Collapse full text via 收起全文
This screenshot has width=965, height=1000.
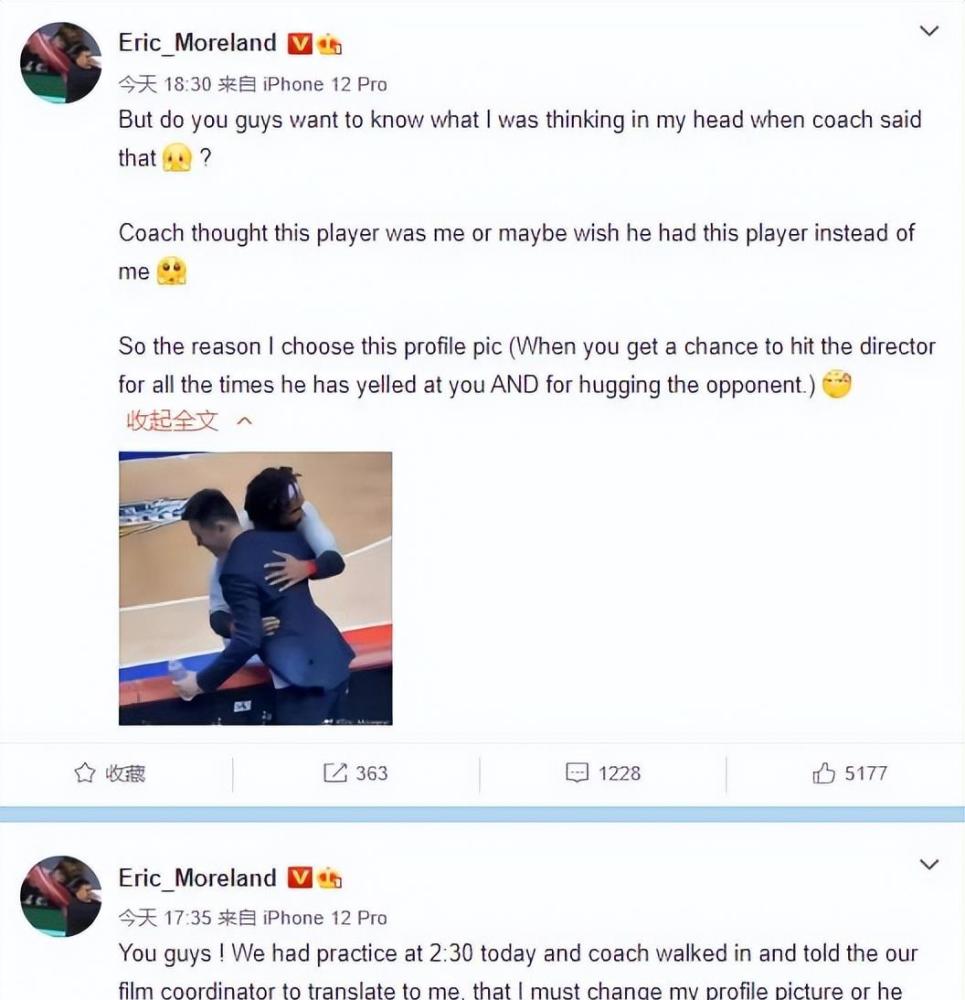click(x=189, y=420)
